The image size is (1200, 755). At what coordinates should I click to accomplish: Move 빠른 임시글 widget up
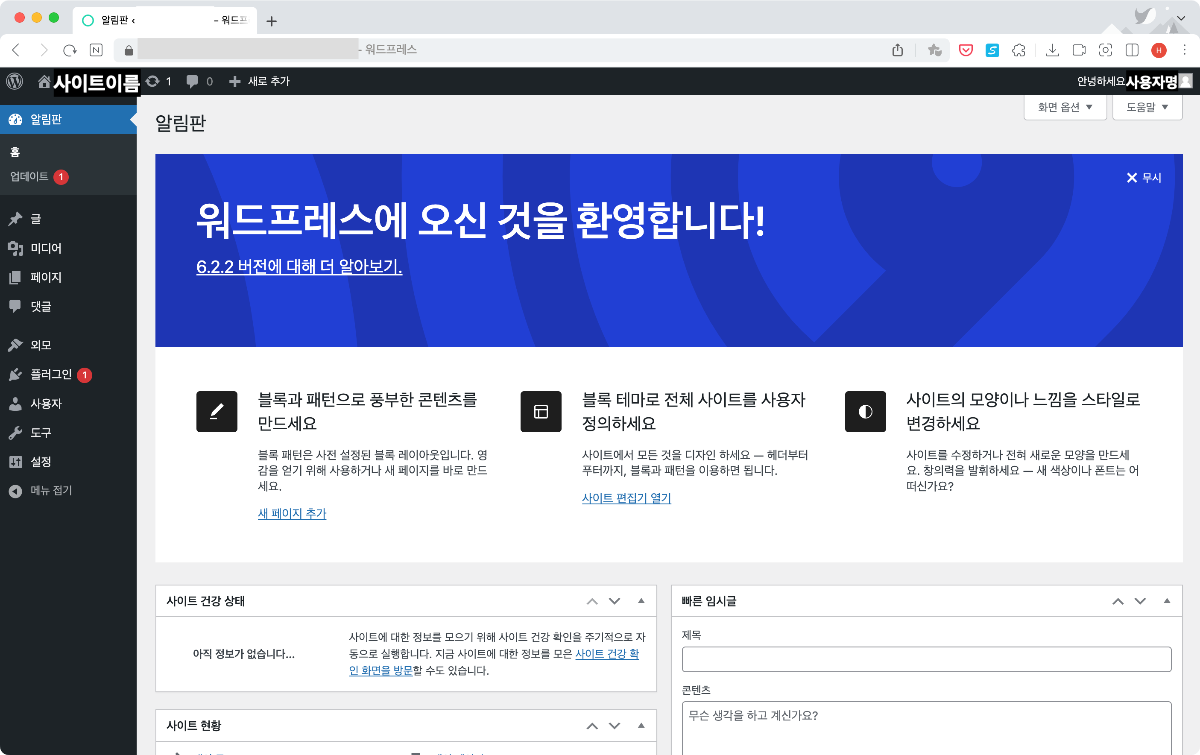(x=1117, y=601)
